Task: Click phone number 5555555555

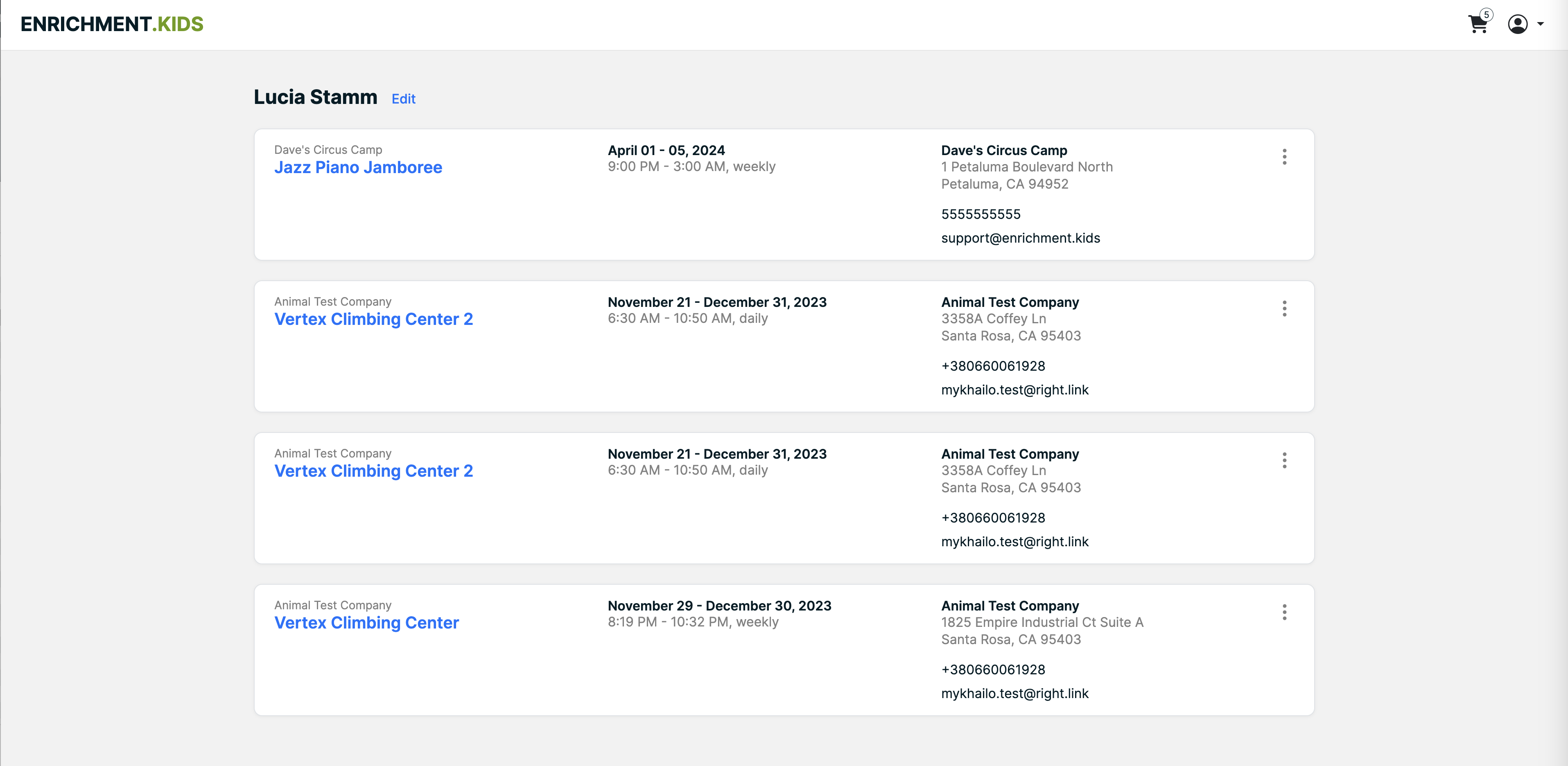Action: click(981, 214)
